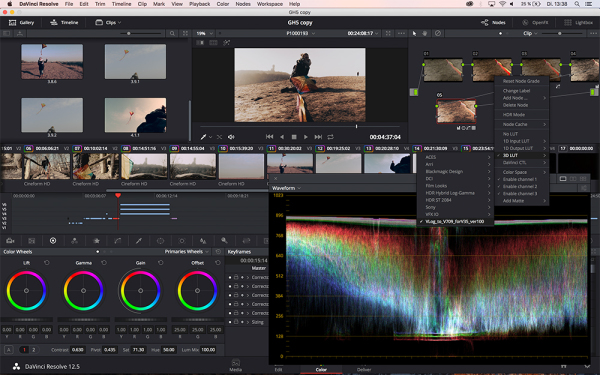Choose Reset Node Grade from context menu

tap(521, 81)
